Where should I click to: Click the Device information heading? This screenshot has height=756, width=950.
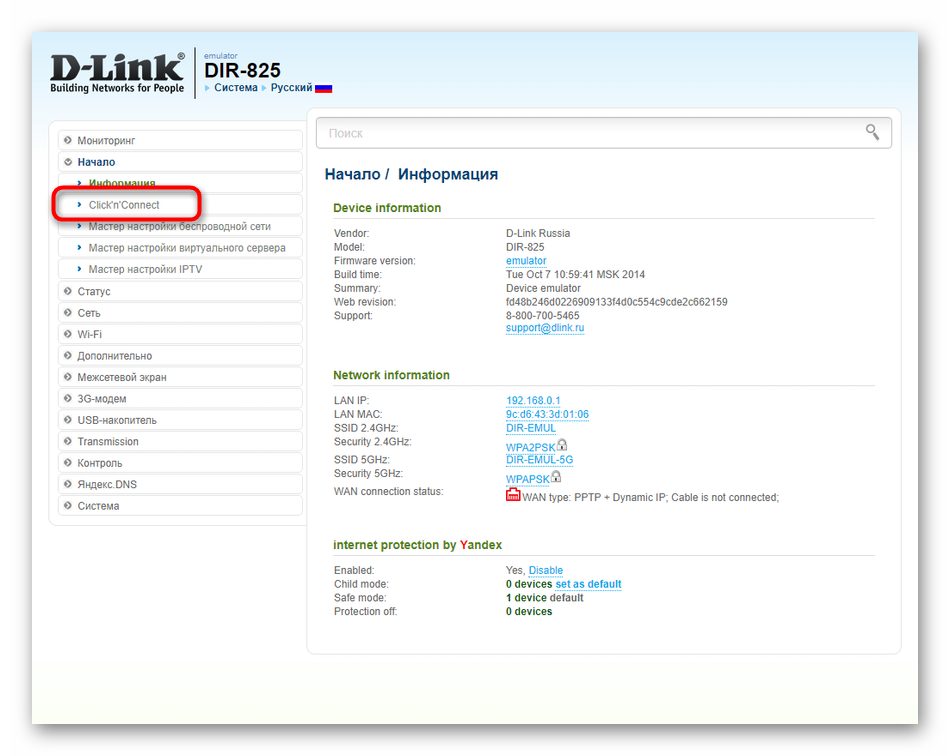click(x=387, y=208)
